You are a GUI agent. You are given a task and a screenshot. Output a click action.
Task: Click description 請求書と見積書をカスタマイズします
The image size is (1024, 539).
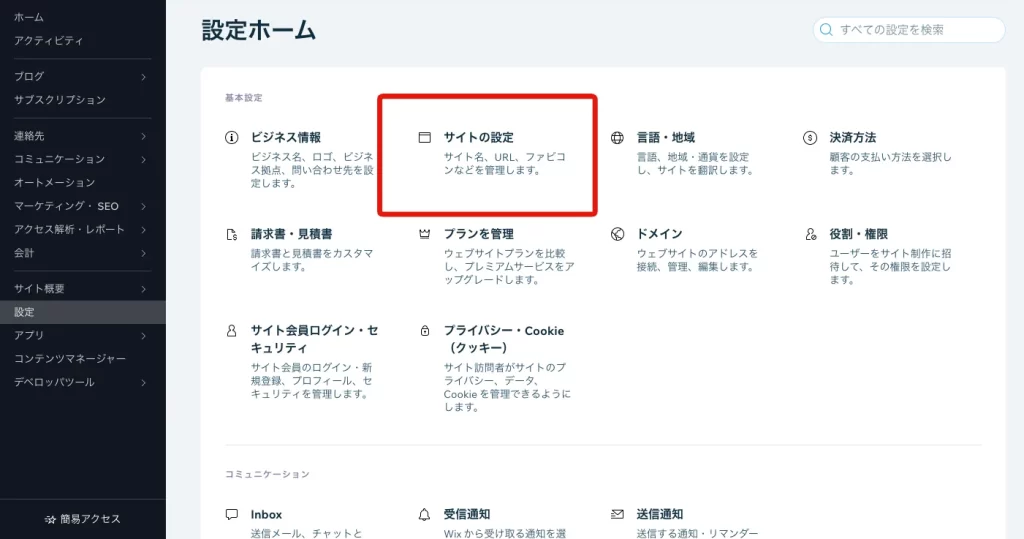pyautogui.click(x=312, y=260)
